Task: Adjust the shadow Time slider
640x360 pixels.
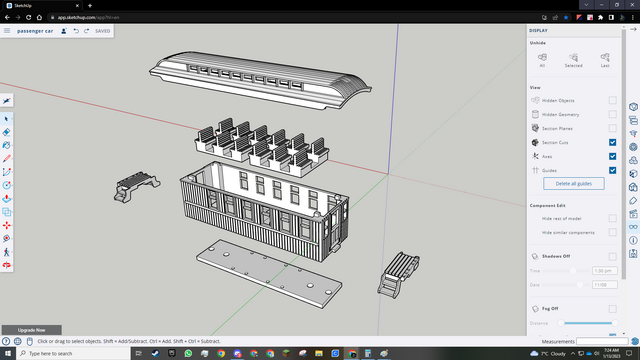Action: (x=573, y=271)
